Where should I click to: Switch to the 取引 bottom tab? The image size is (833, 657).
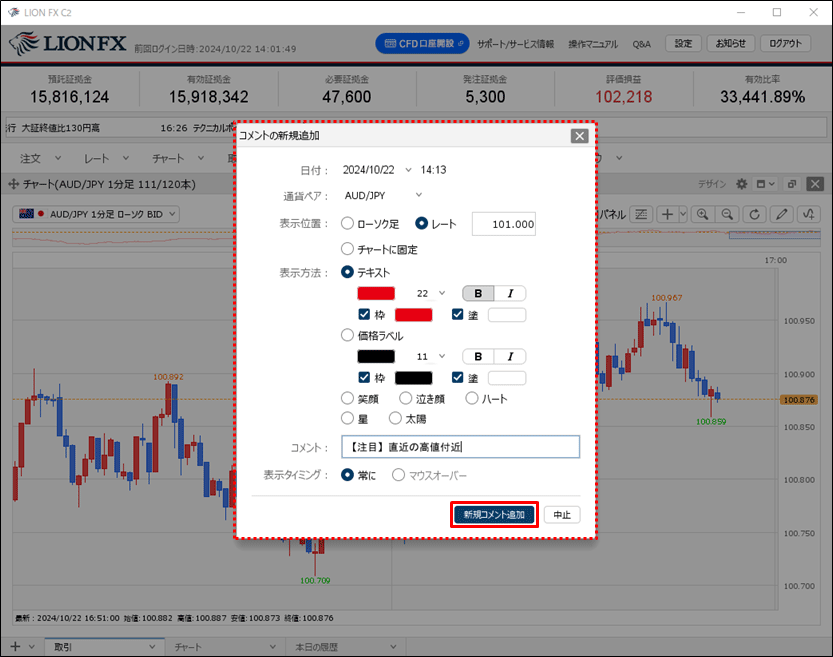click(x=104, y=646)
